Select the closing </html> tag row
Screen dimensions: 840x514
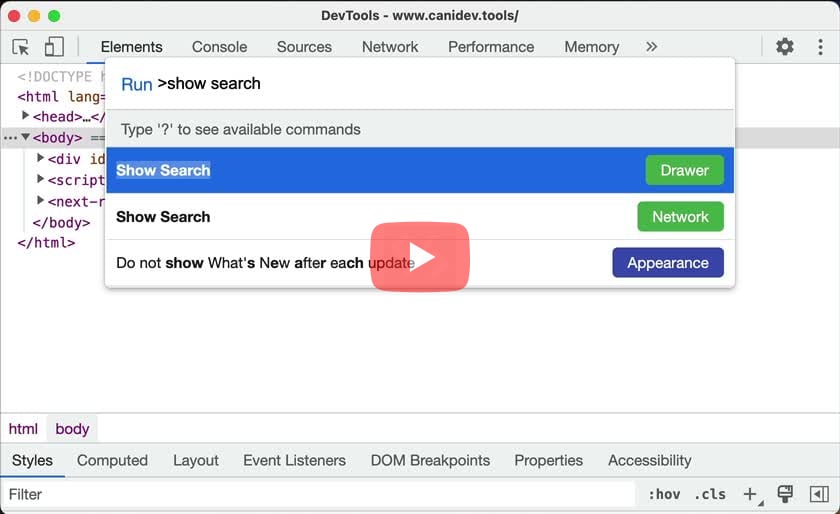pos(46,243)
